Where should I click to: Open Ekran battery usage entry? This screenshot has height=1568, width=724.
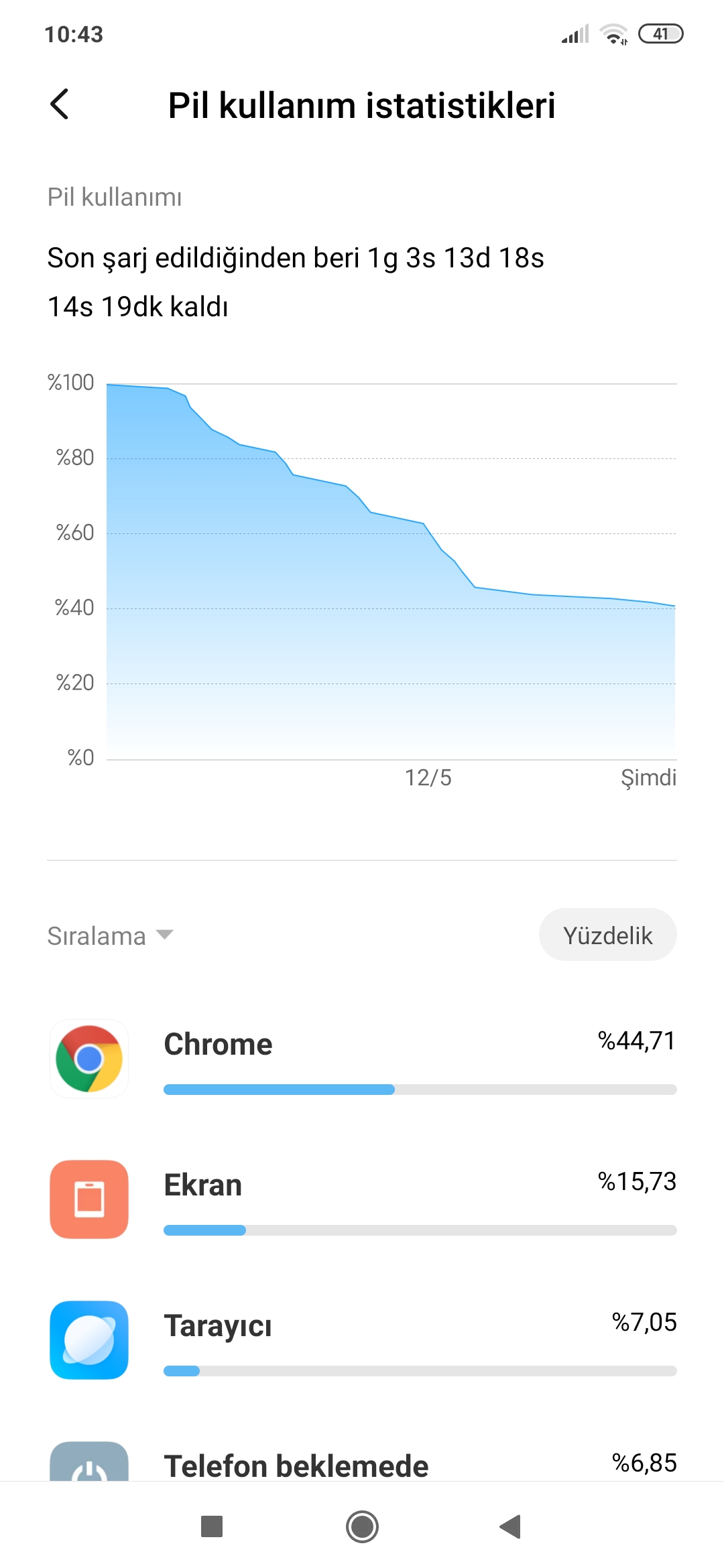[362, 1199]
